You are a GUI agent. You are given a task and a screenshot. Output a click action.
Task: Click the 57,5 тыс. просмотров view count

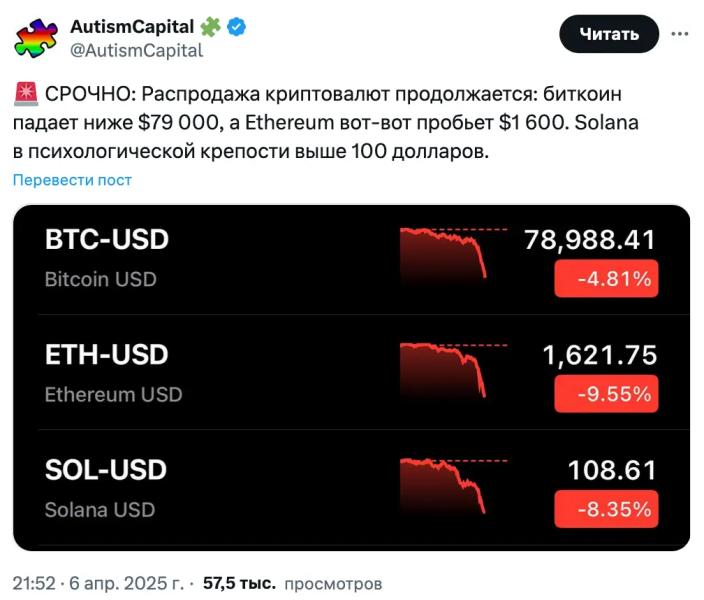click(x=292, y=582)
